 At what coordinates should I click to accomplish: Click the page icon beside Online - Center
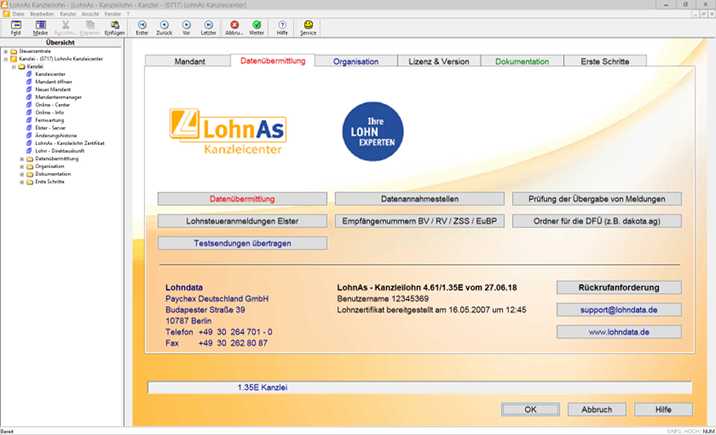(29, 105)
